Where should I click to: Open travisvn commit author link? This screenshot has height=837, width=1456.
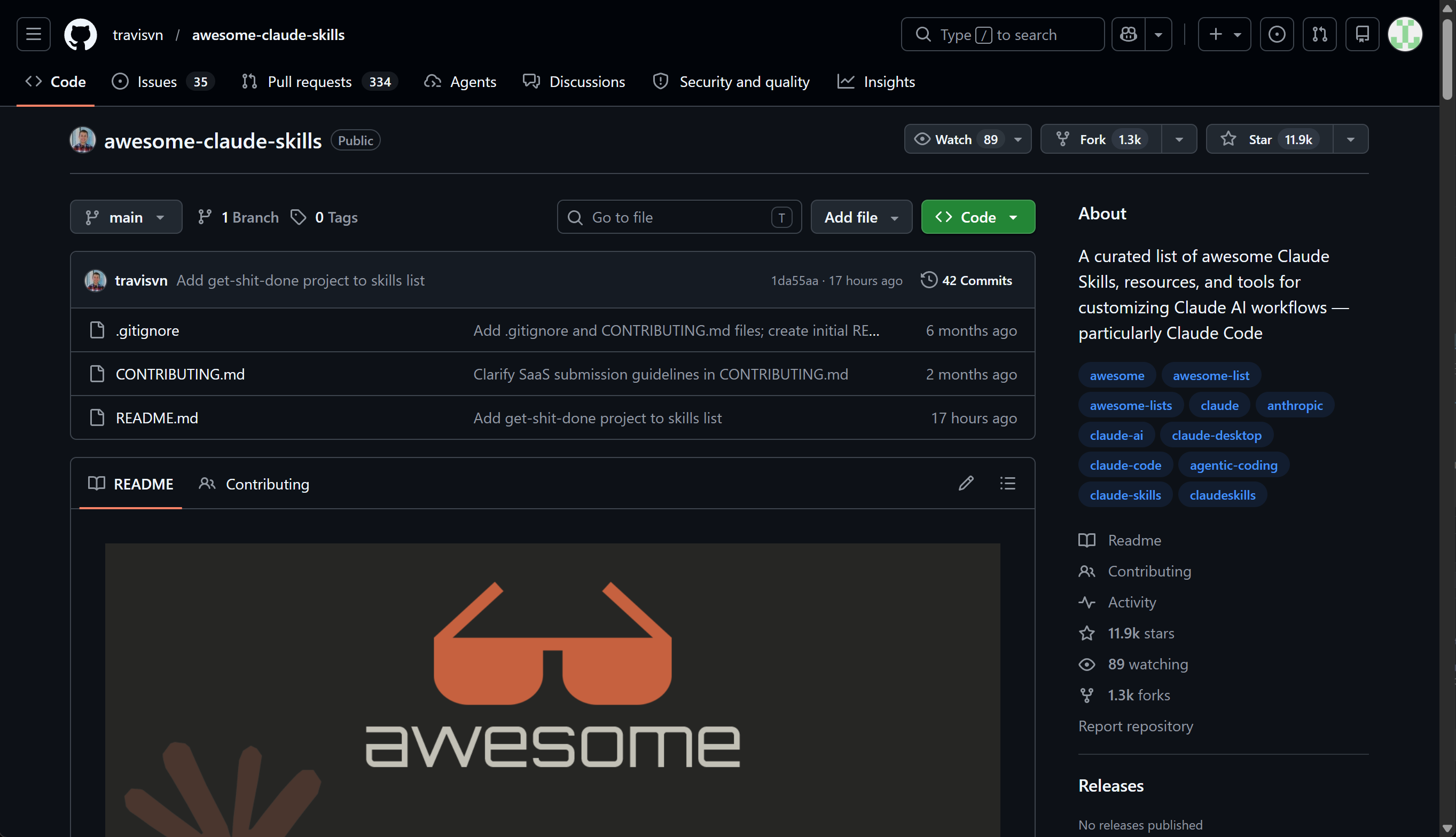coord(142,280)
